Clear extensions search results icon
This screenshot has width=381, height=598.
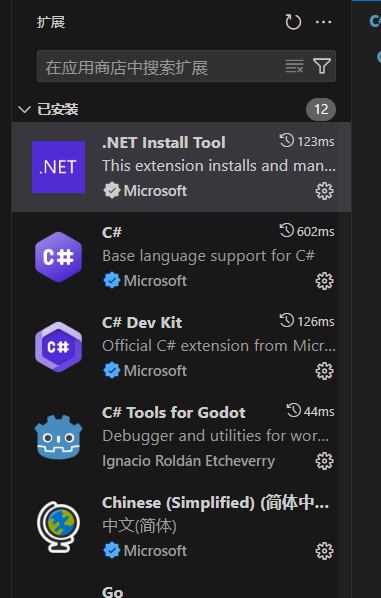(x=294, y=66)
